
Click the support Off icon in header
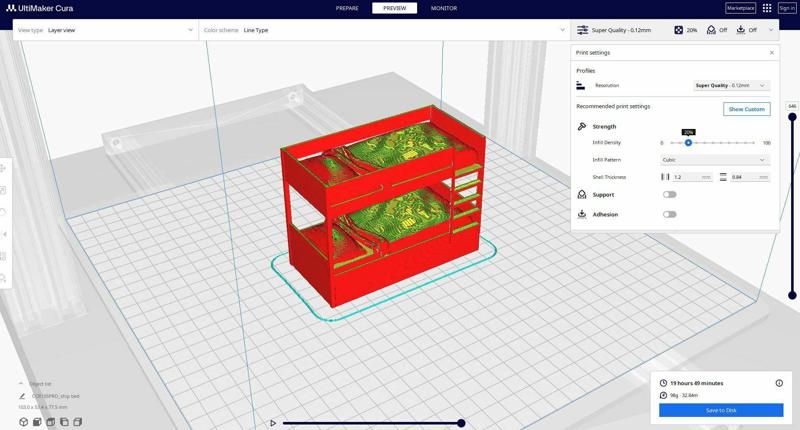711,30
